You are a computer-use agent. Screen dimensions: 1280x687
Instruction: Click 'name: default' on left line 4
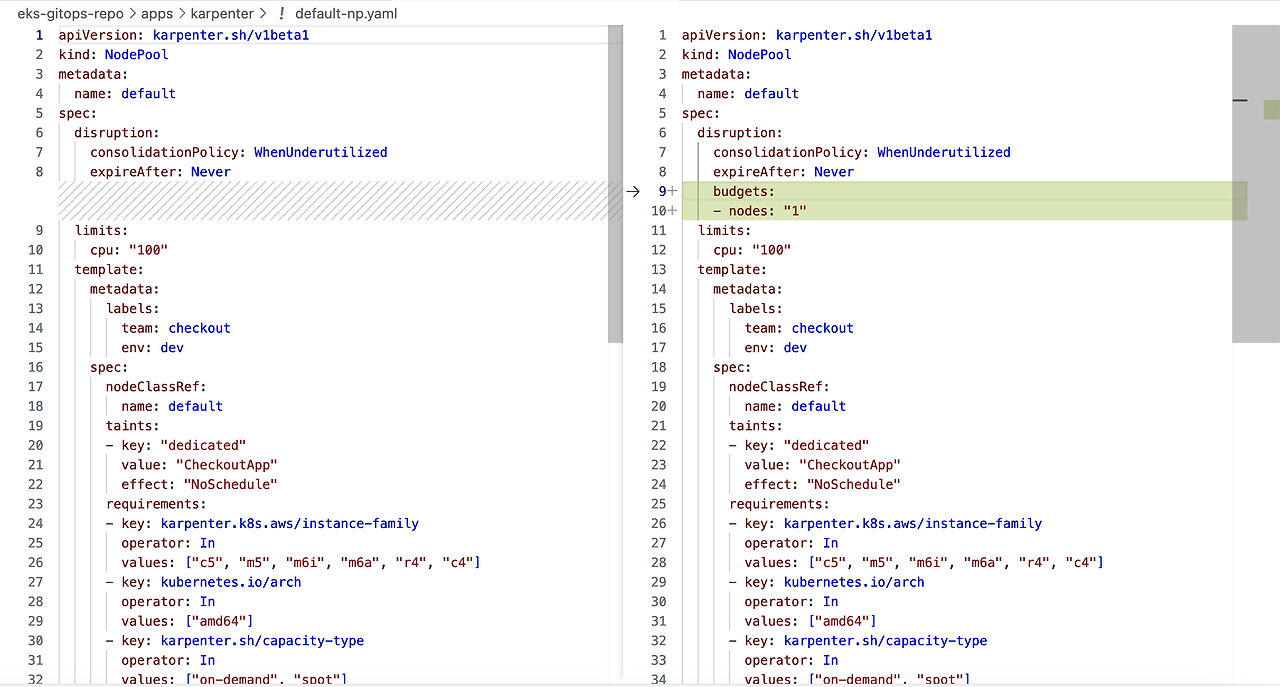coord(125,94)
